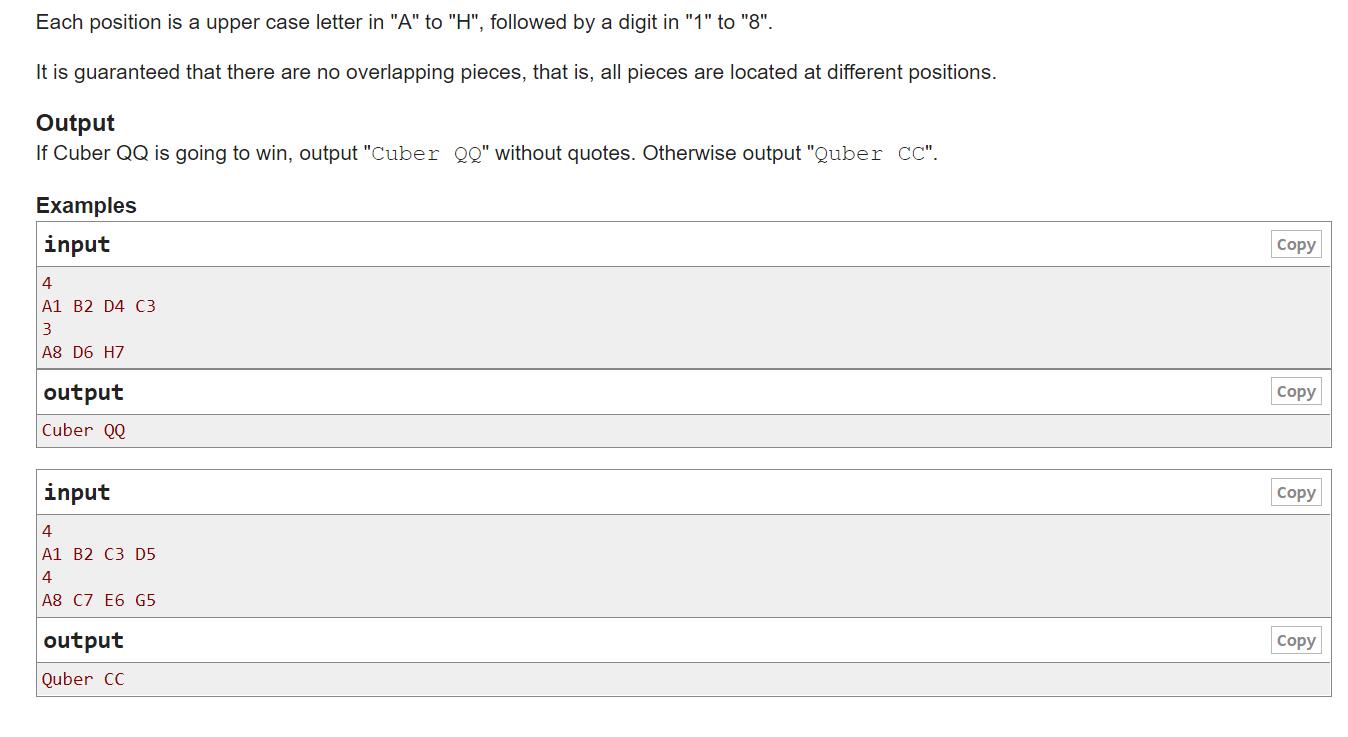Click the monospace "Cuber QQ" in the Output description

[x=427, y=154]
